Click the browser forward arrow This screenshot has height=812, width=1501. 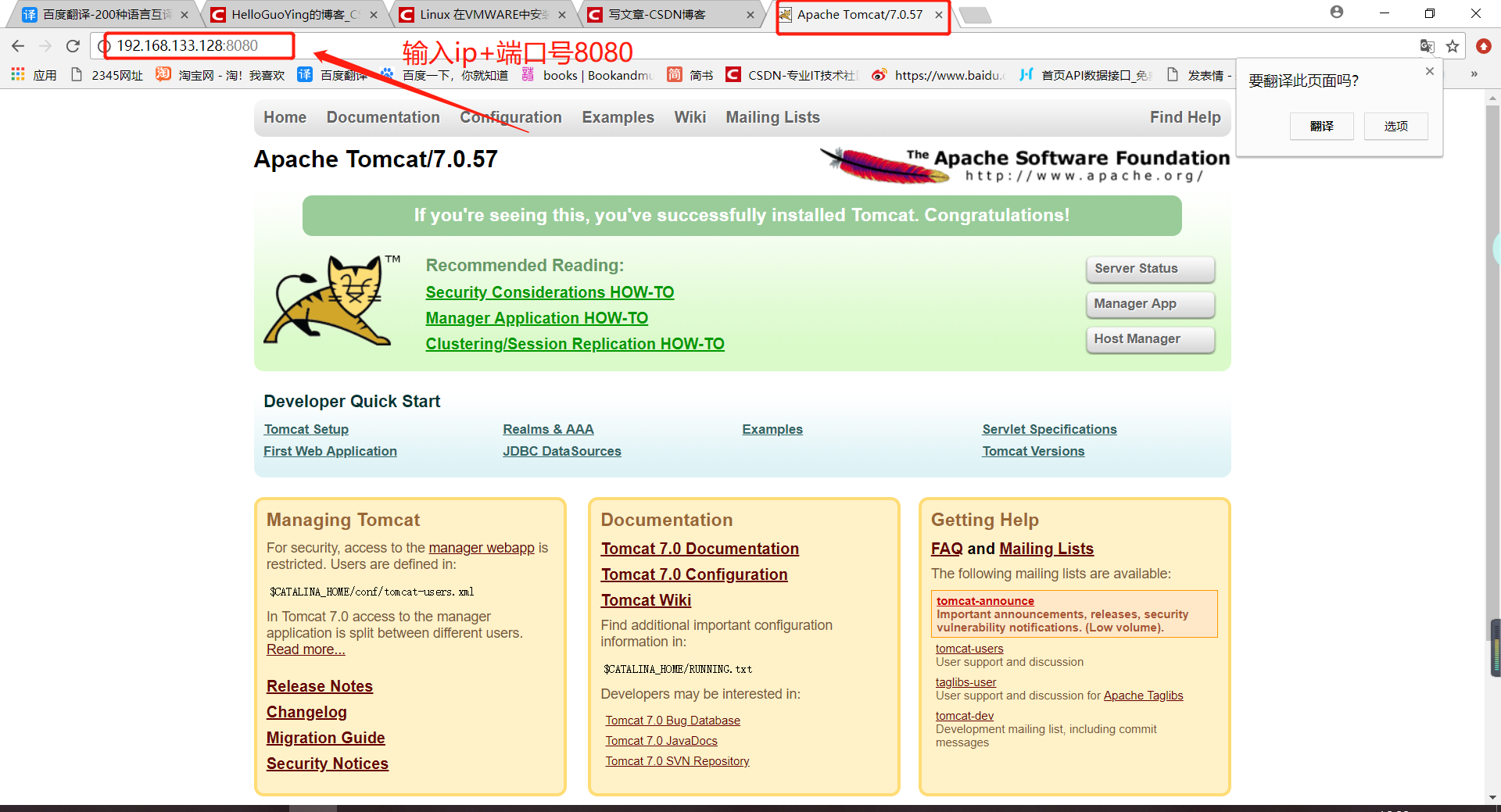(x=45, y=46)
